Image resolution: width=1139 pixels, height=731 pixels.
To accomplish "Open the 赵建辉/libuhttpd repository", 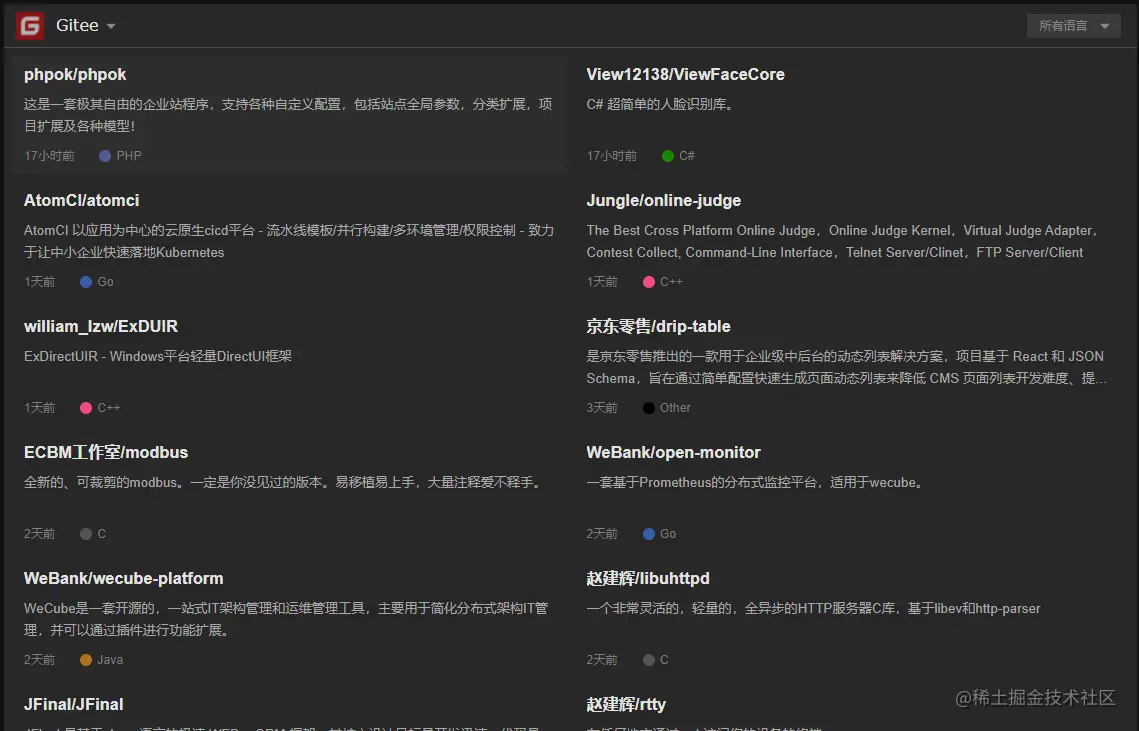I will [x=648, y=578].
